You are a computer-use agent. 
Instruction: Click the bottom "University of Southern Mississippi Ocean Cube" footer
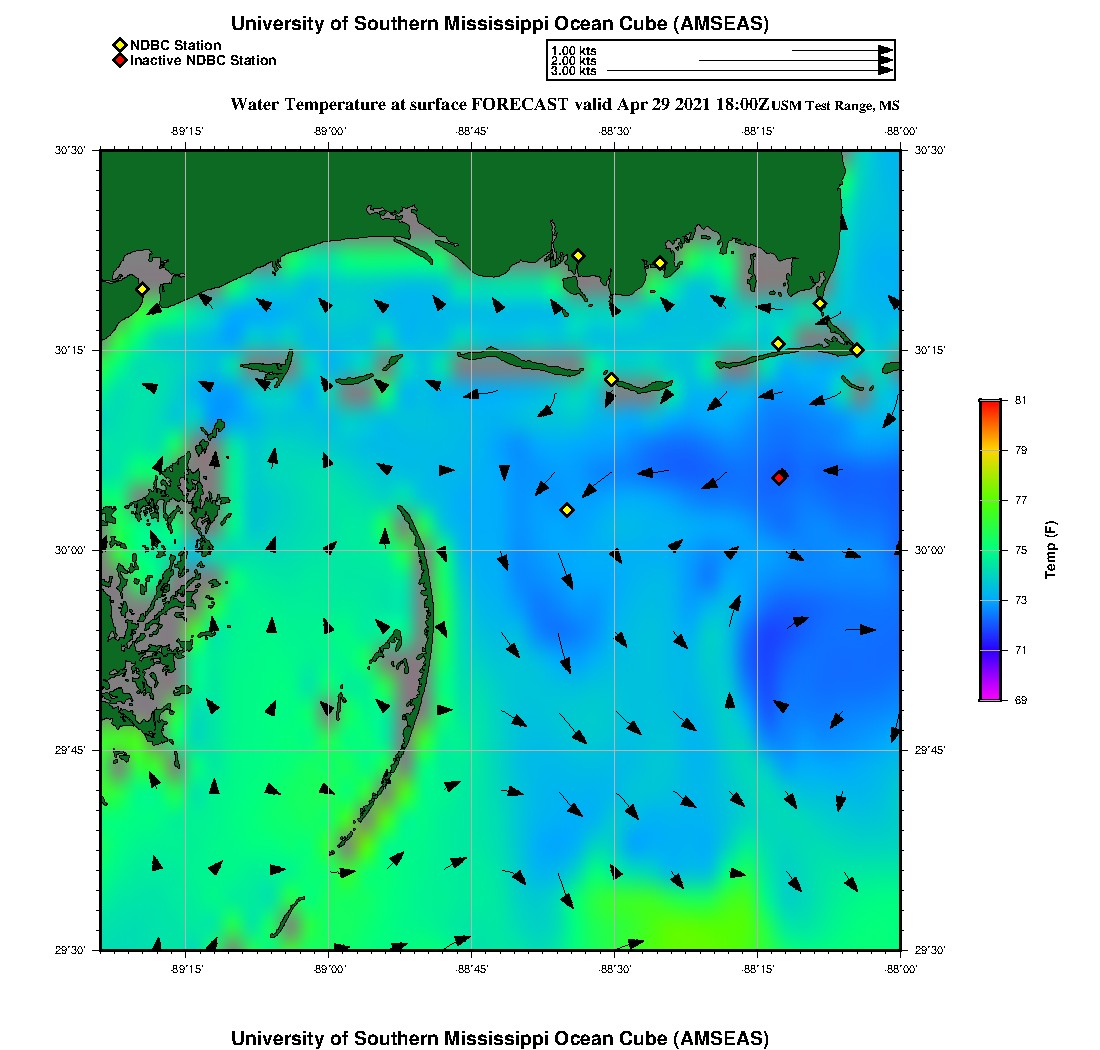[500, 1038]
